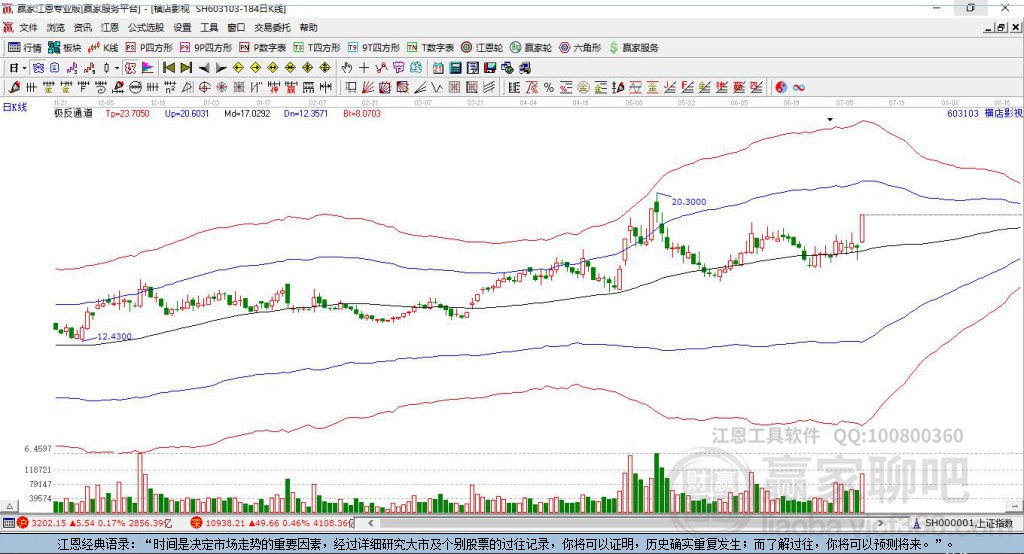Viewport: 1024px width, 554px height.
Task: Open the 9T四方形 tool
Action: [374, 48]
